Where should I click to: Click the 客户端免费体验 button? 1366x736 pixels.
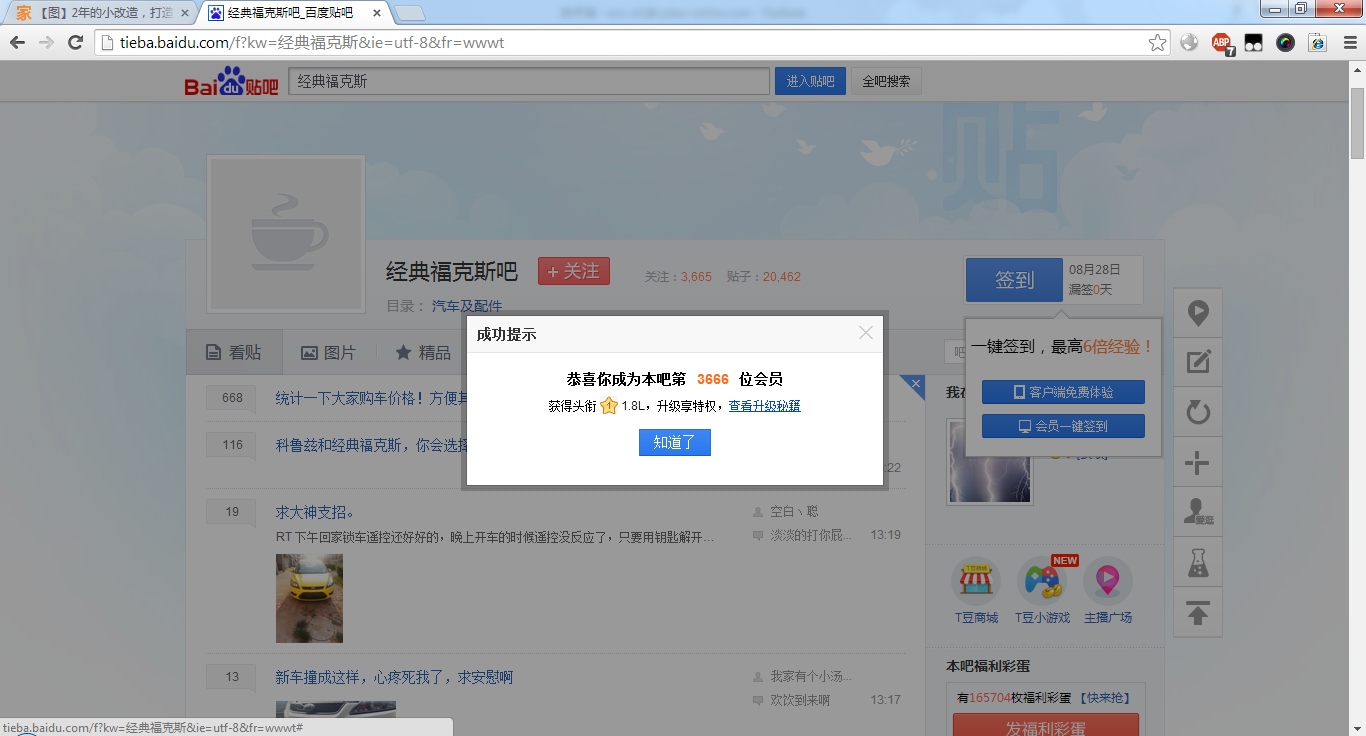(1063, 392)
